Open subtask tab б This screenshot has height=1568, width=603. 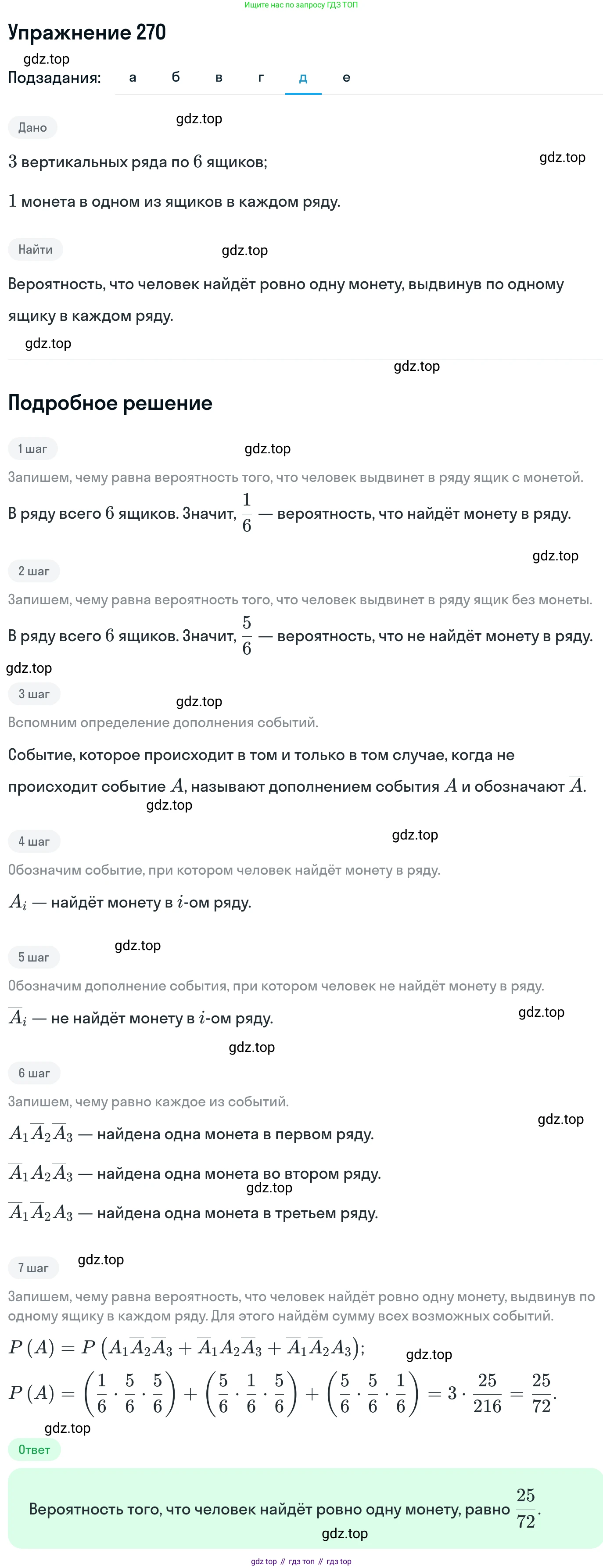click(176, 77)
